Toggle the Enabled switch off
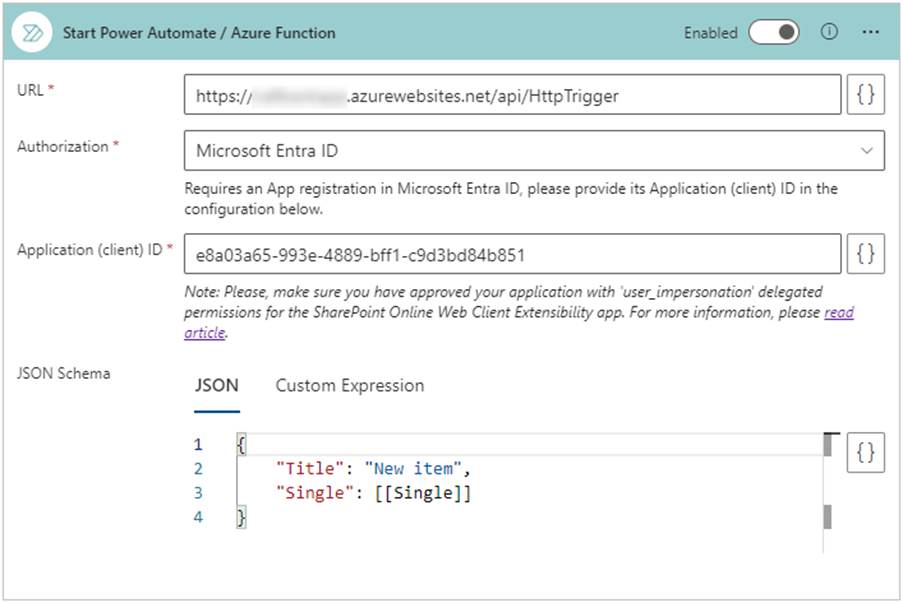The image size is (903, 603). pos(773,32)
